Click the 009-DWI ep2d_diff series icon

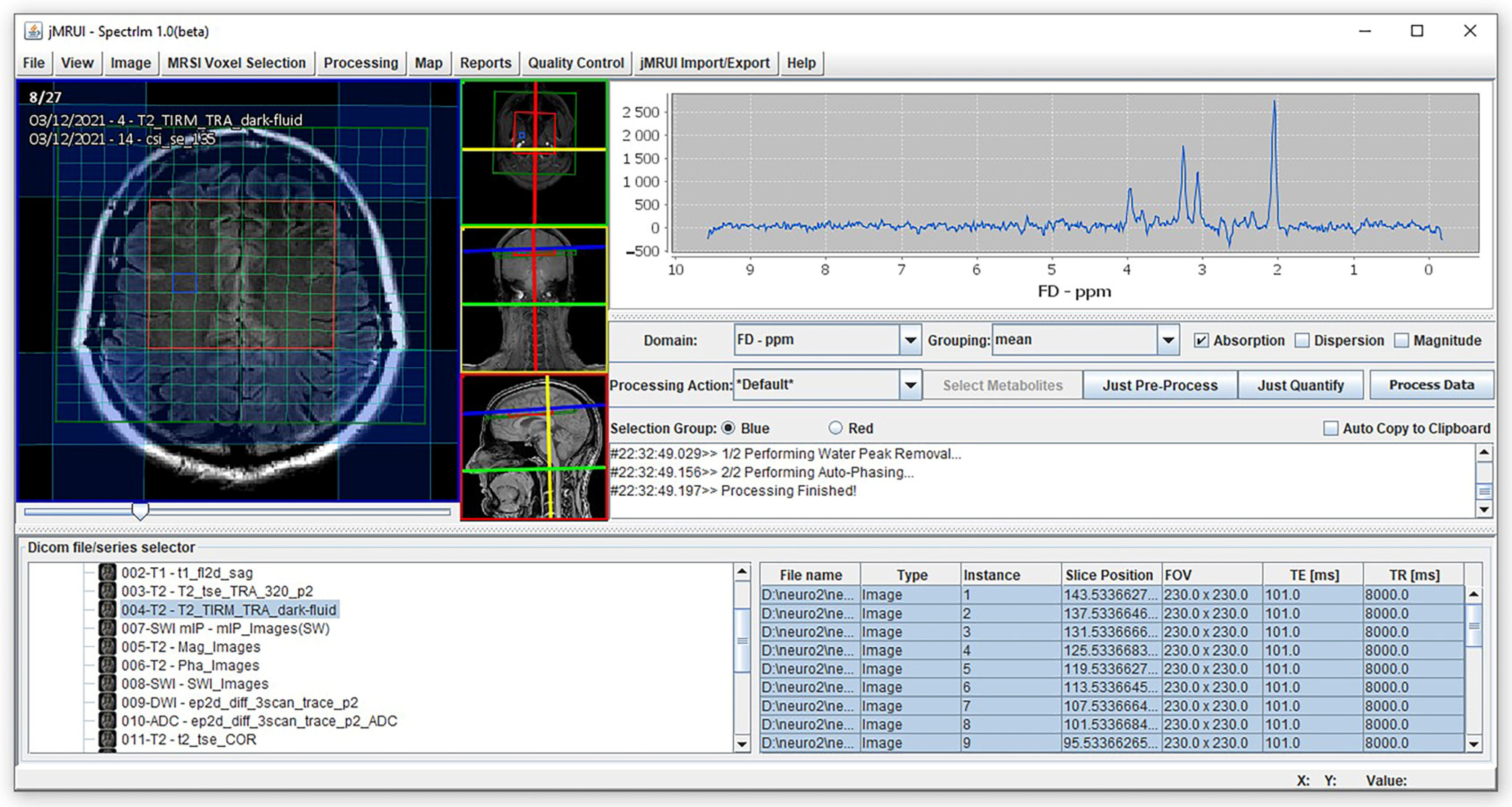click(107, 703)
